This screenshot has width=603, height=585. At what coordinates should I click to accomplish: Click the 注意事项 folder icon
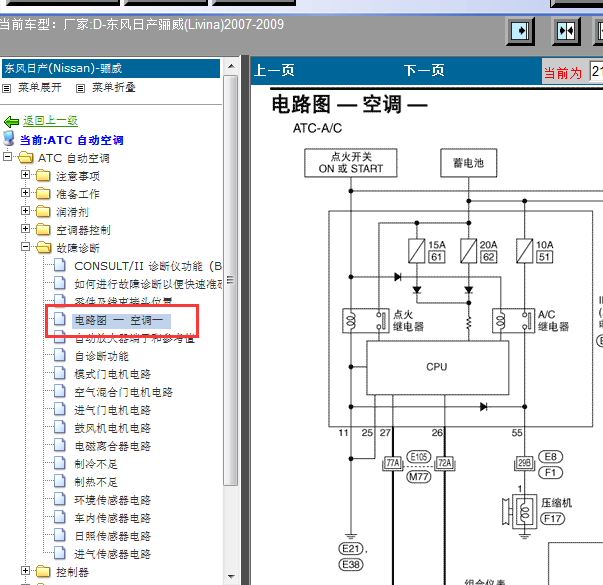pos(43,176)
